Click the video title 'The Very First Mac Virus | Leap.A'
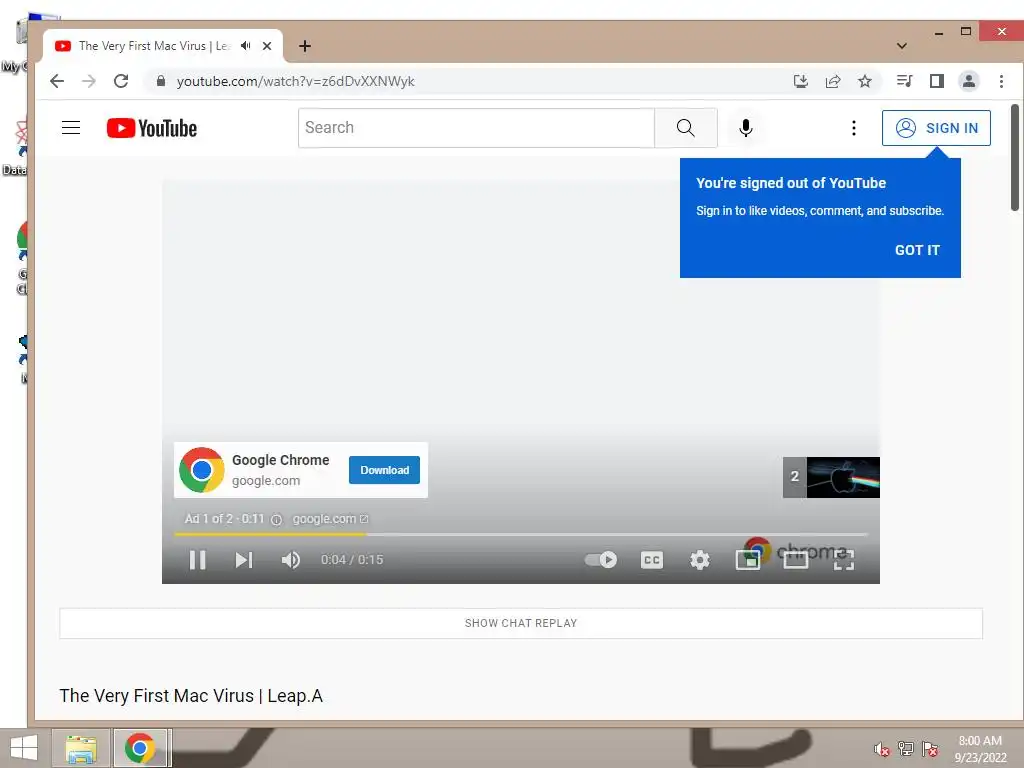Image resolution: width=1024 pixels, height=768 pixels. (191, 696)
